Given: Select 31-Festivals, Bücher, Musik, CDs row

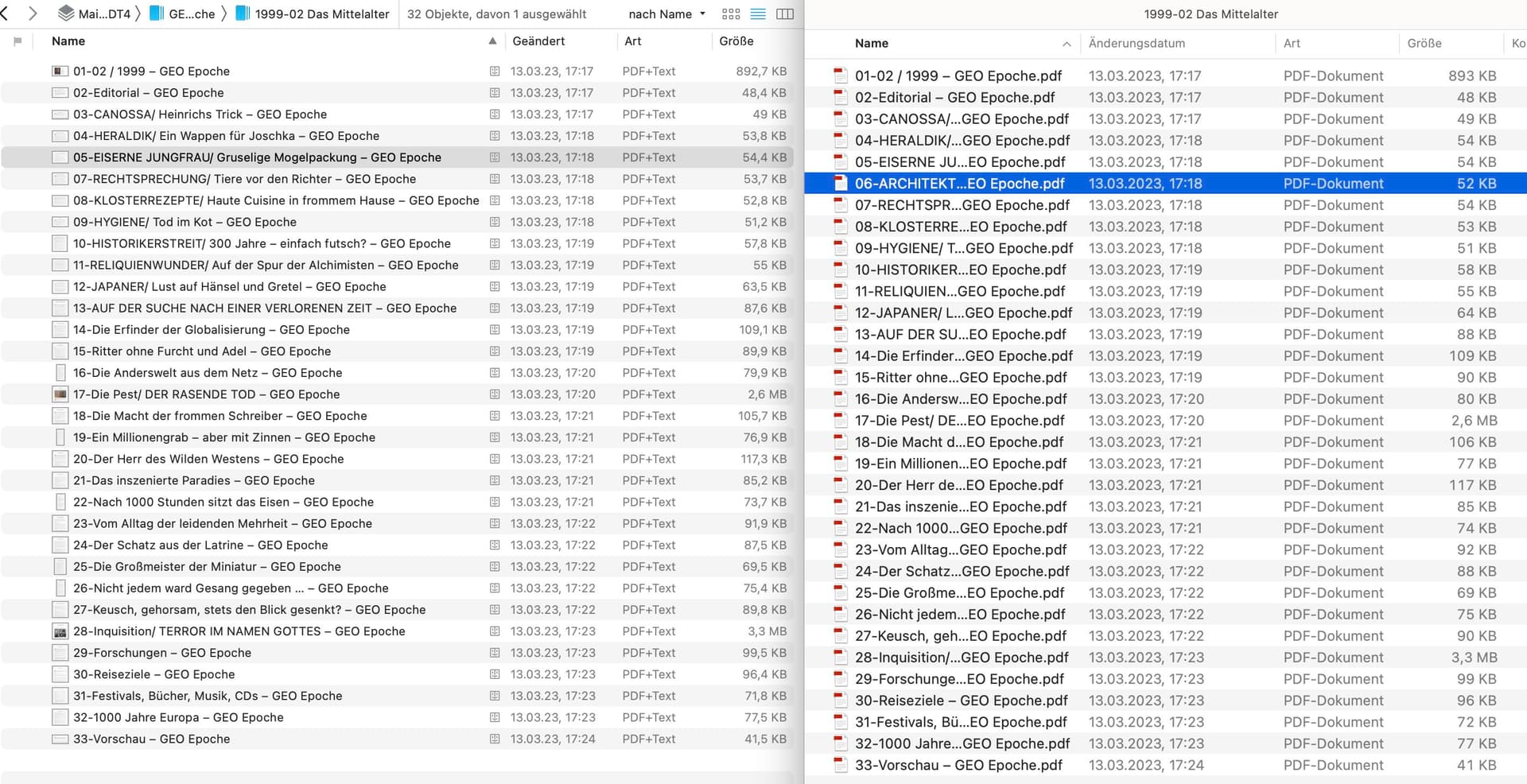Looking at the screenshot, I should point(398,696).
